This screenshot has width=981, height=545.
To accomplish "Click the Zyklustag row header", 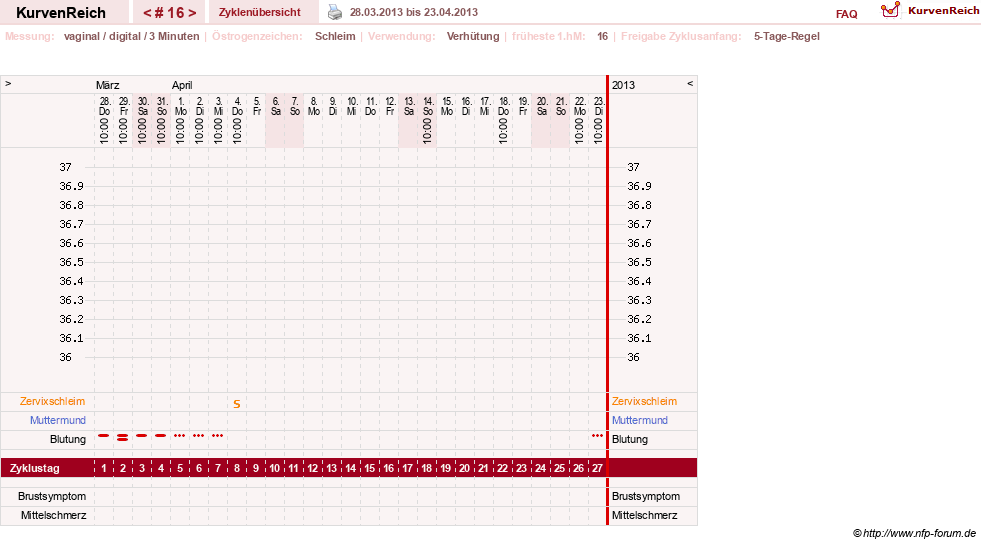I will tap(35, 468).
